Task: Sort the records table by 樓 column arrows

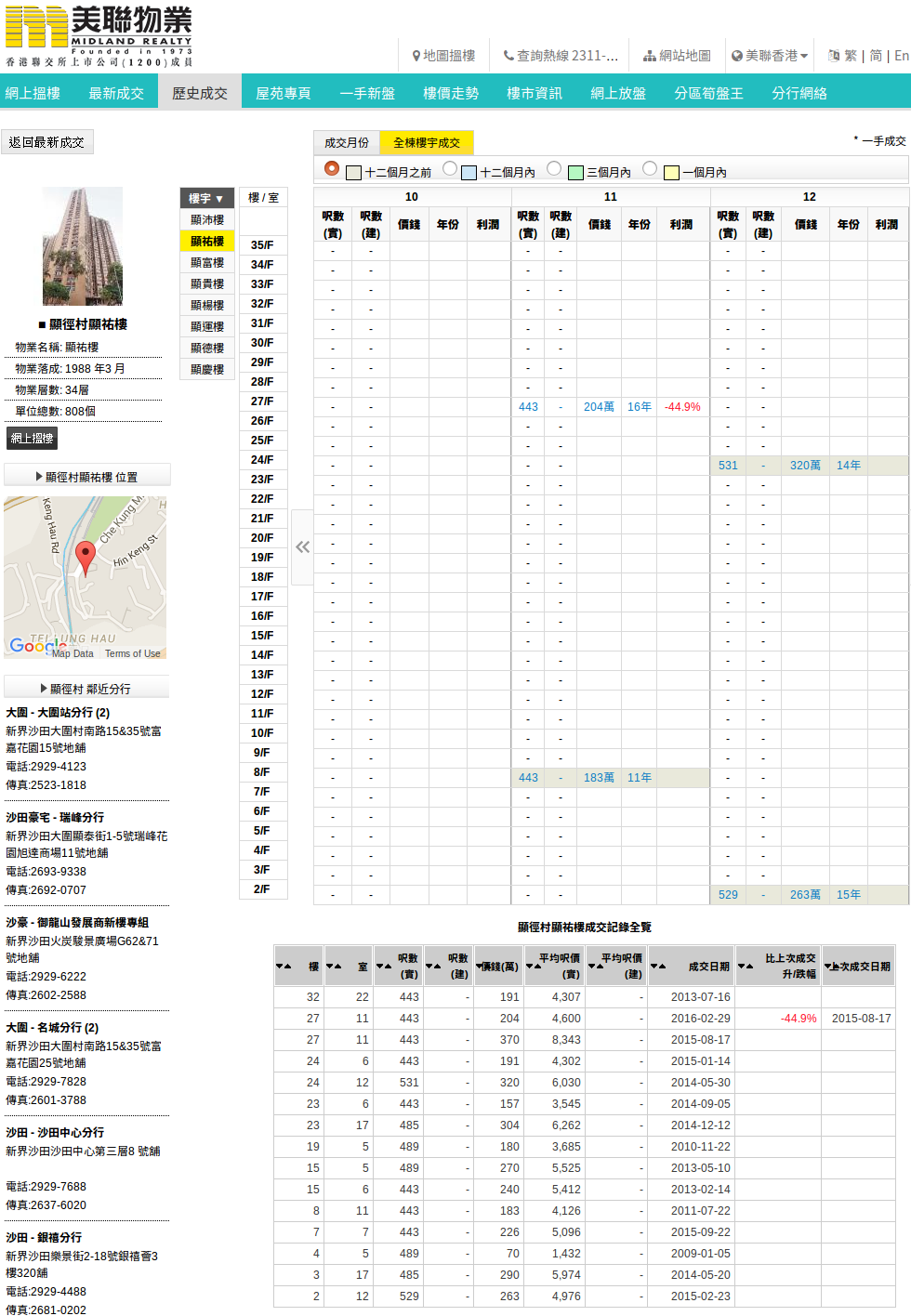Action: click(284, 967)
